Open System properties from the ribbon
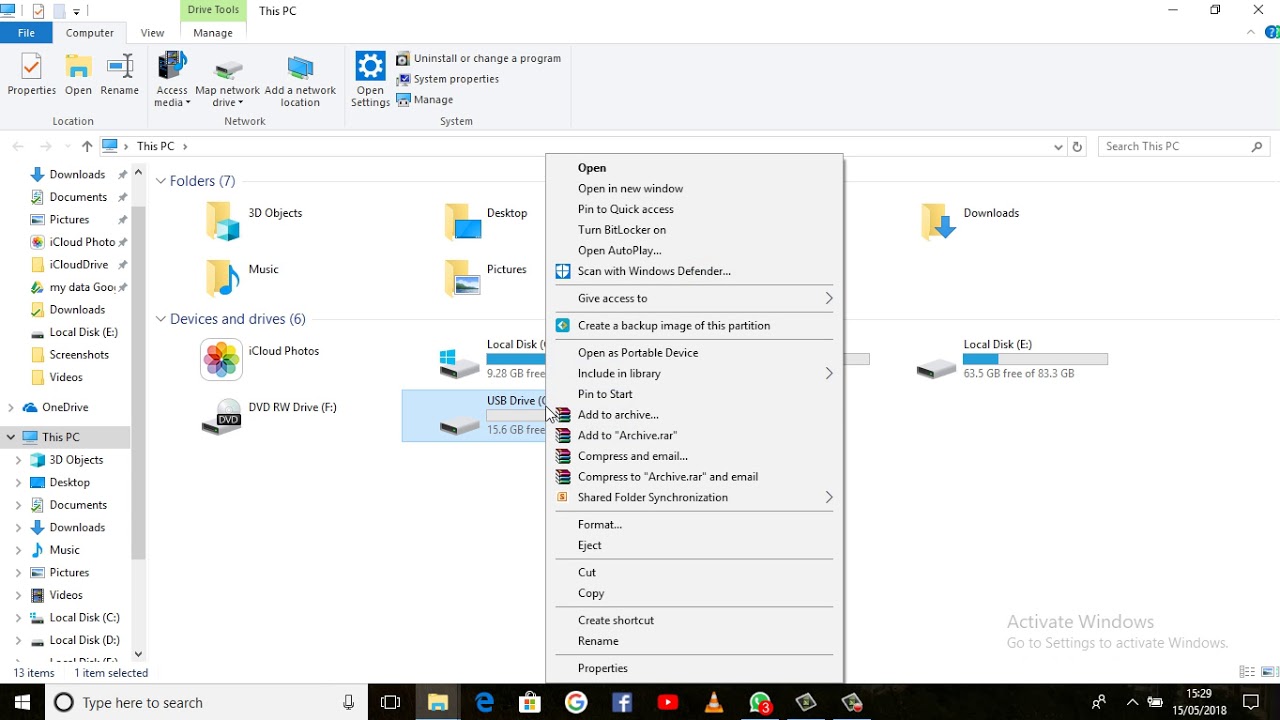 [448, 79]
